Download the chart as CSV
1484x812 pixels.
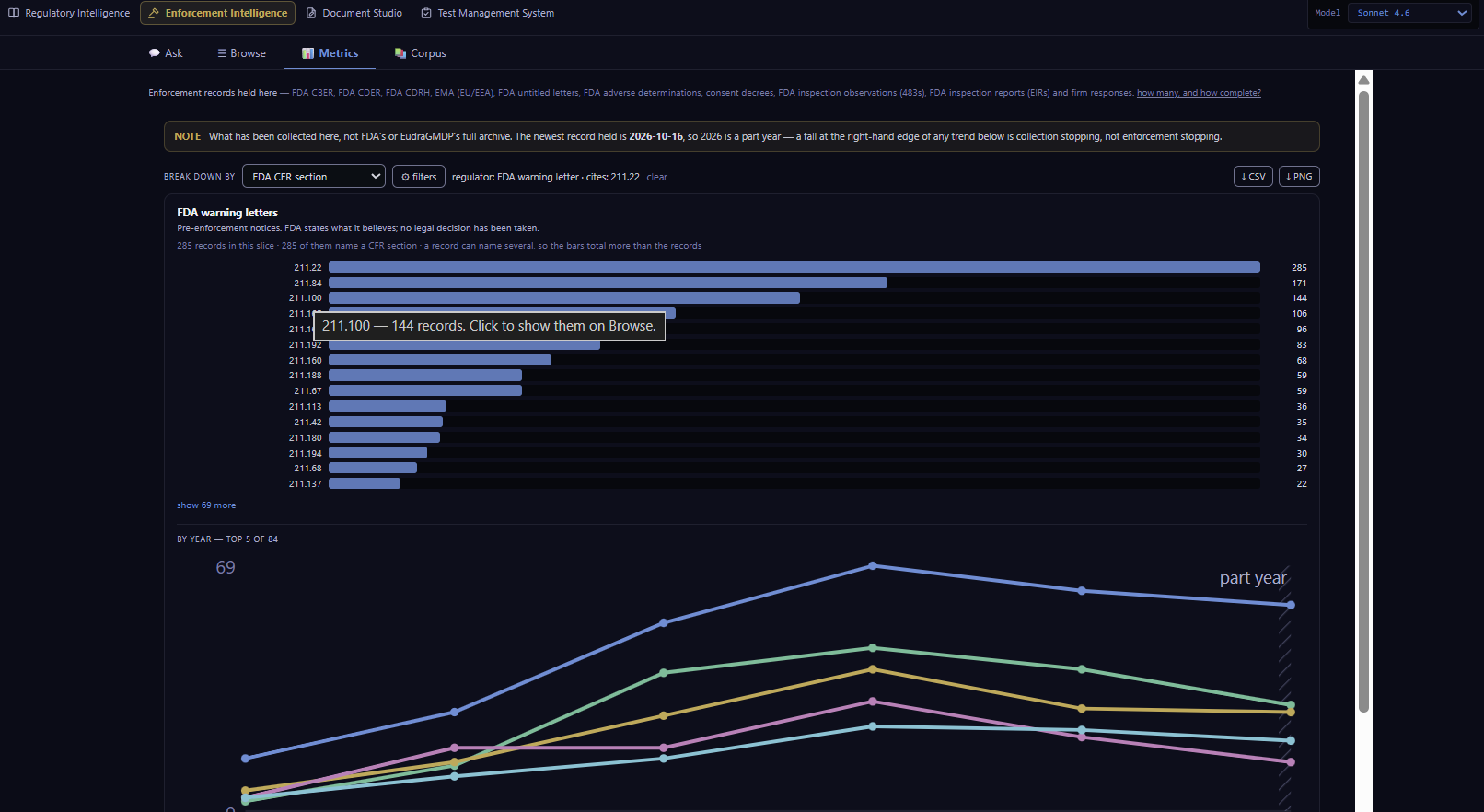click(1253, 177)
